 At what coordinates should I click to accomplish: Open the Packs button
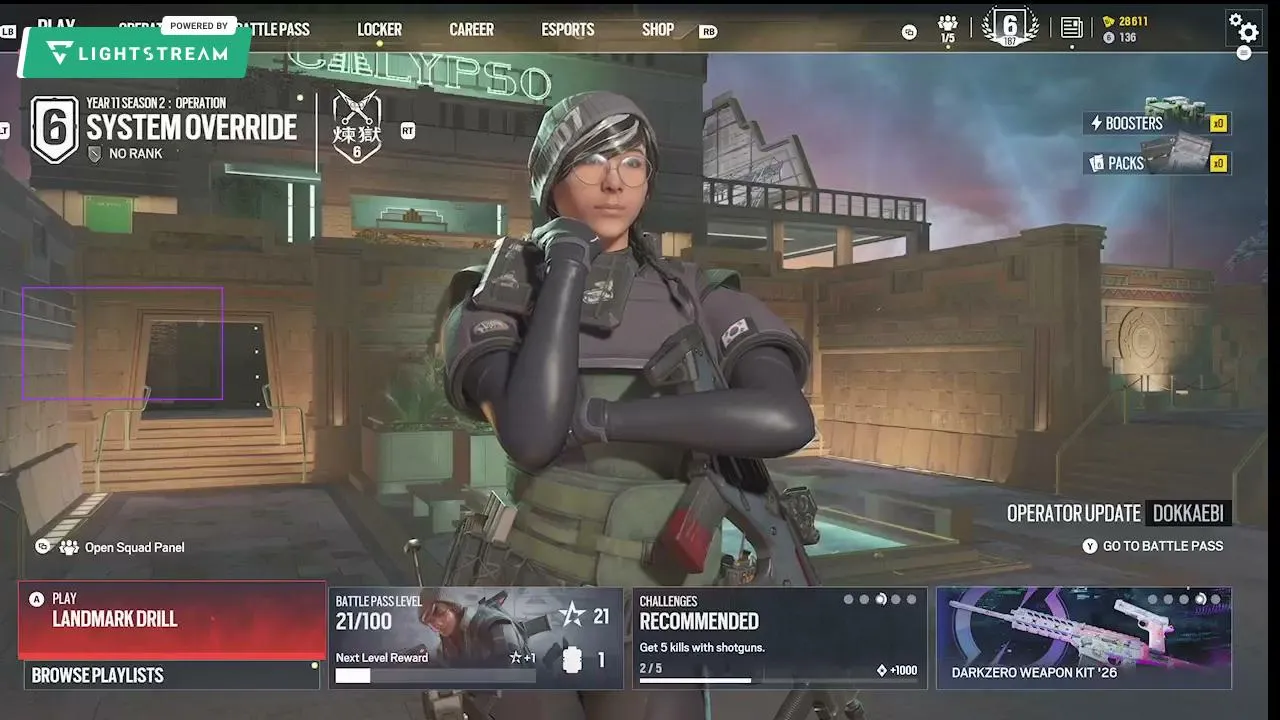click(1157, 163)
